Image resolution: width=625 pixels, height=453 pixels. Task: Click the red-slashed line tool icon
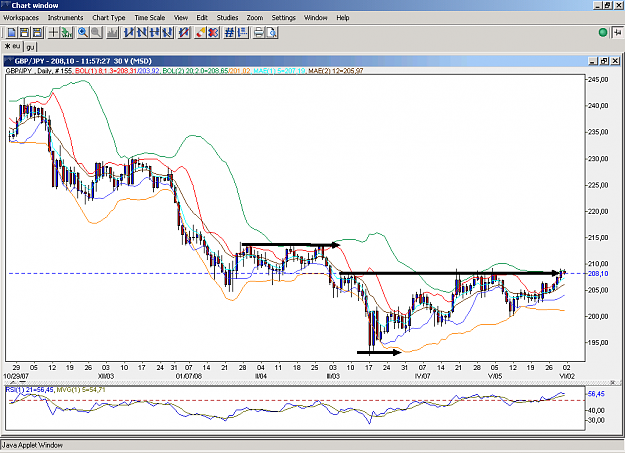(184, 33)
